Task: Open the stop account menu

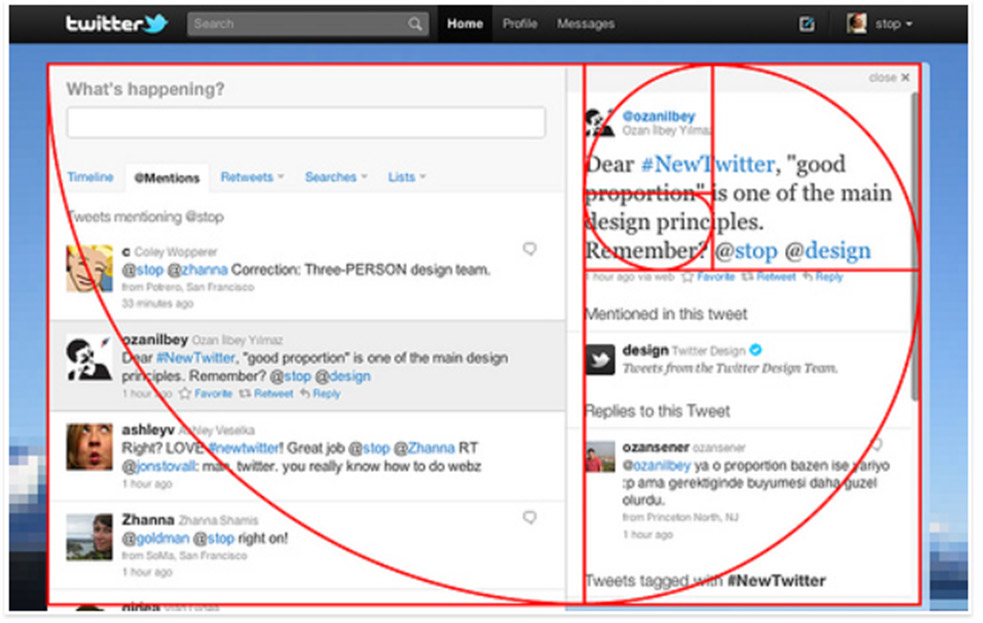Action: coord(880,24)
